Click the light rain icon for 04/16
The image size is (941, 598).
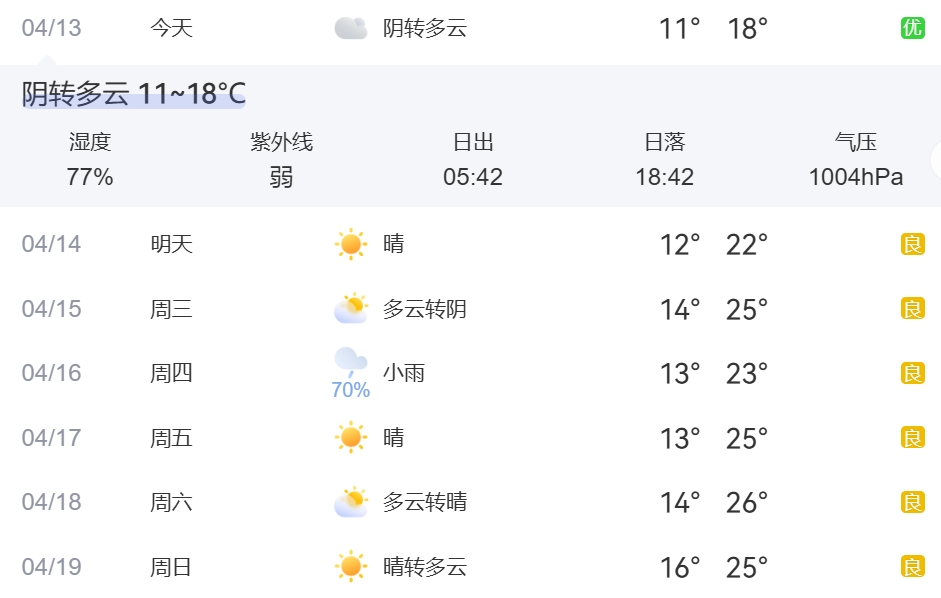(x=350, y=362)
